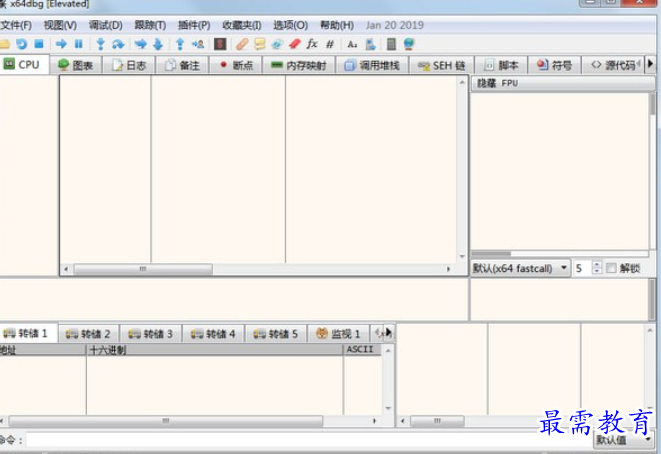Open the Scylla plugin icon
The image size is (661, 454).
point(220,44)
